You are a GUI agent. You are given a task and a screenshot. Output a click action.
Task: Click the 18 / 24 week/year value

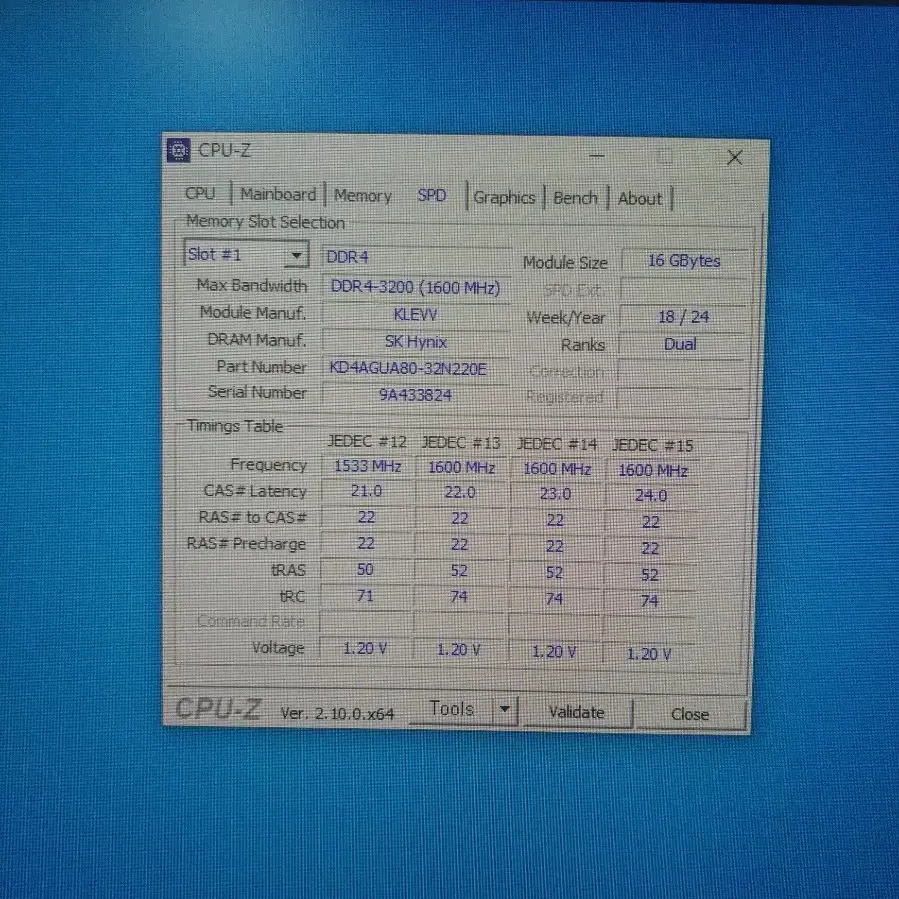(x=683, y=317)
